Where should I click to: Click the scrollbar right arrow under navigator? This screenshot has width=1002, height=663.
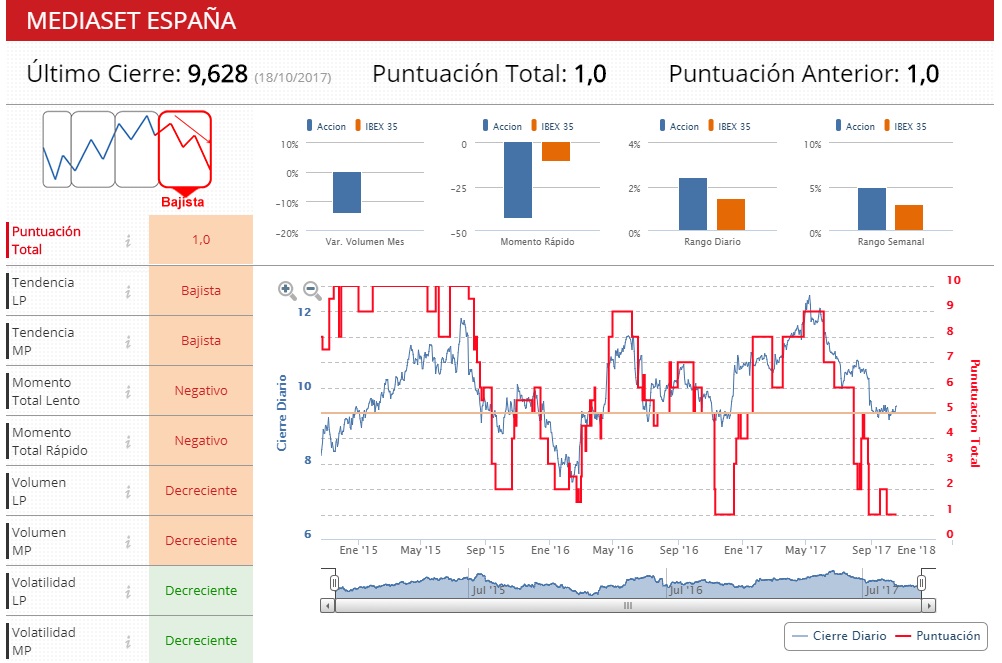point(929,605)
